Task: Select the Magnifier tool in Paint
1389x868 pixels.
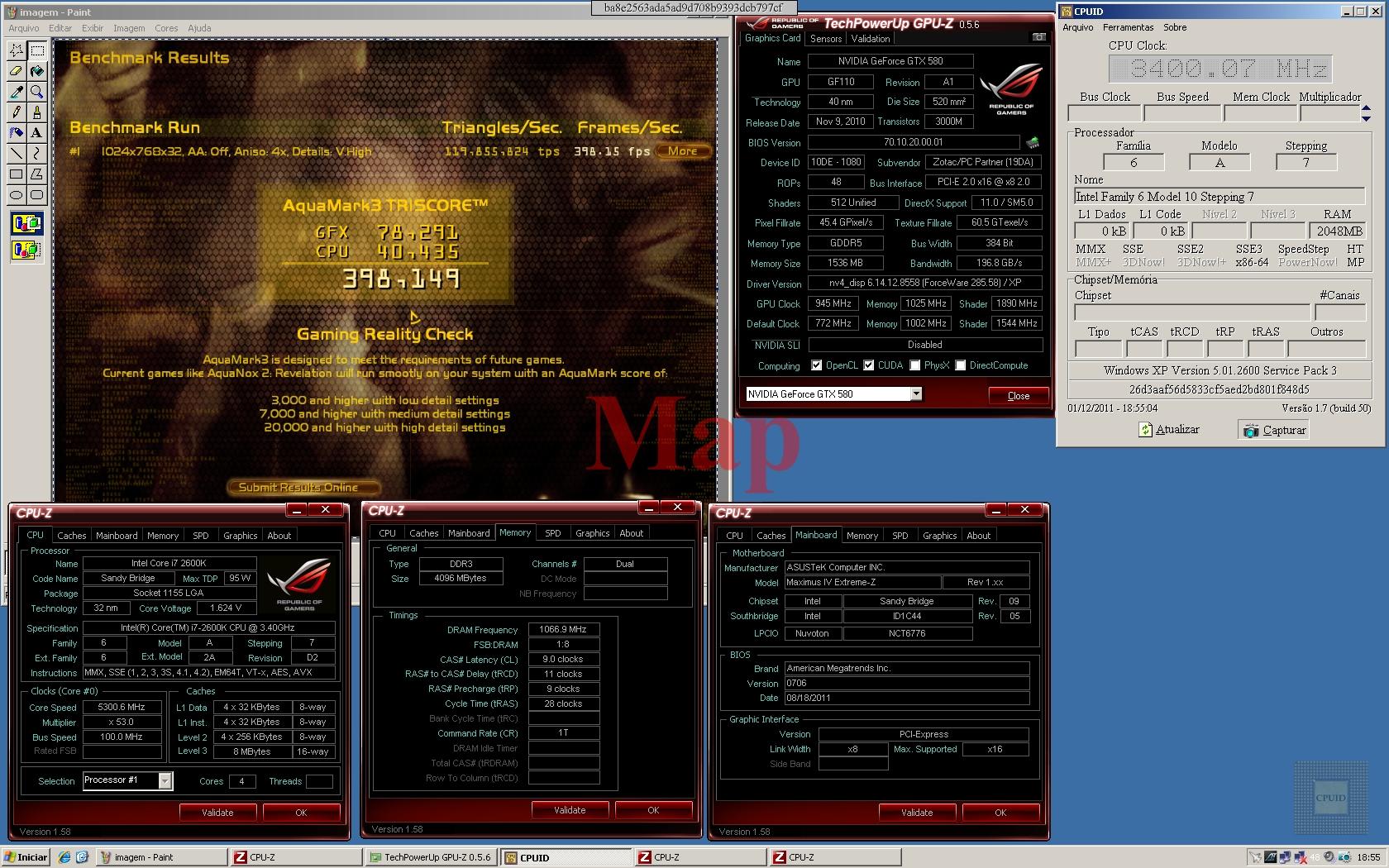Action: click(x=36, y=92)
